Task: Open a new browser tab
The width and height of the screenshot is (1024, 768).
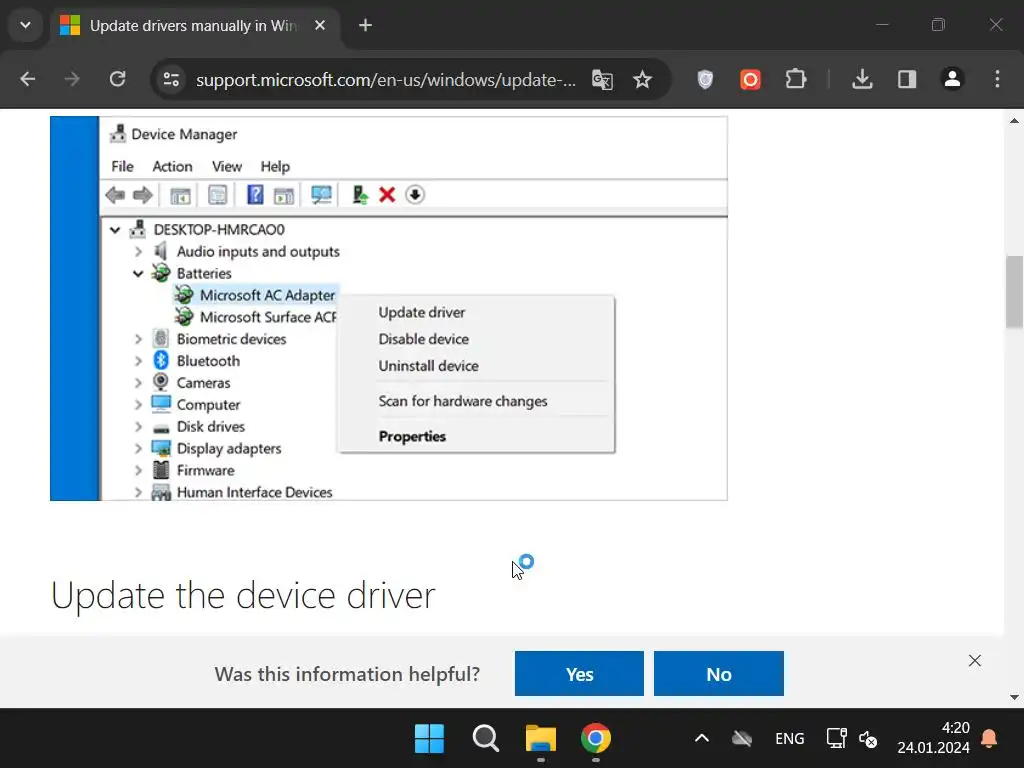Action: click(x=365, y=25)
